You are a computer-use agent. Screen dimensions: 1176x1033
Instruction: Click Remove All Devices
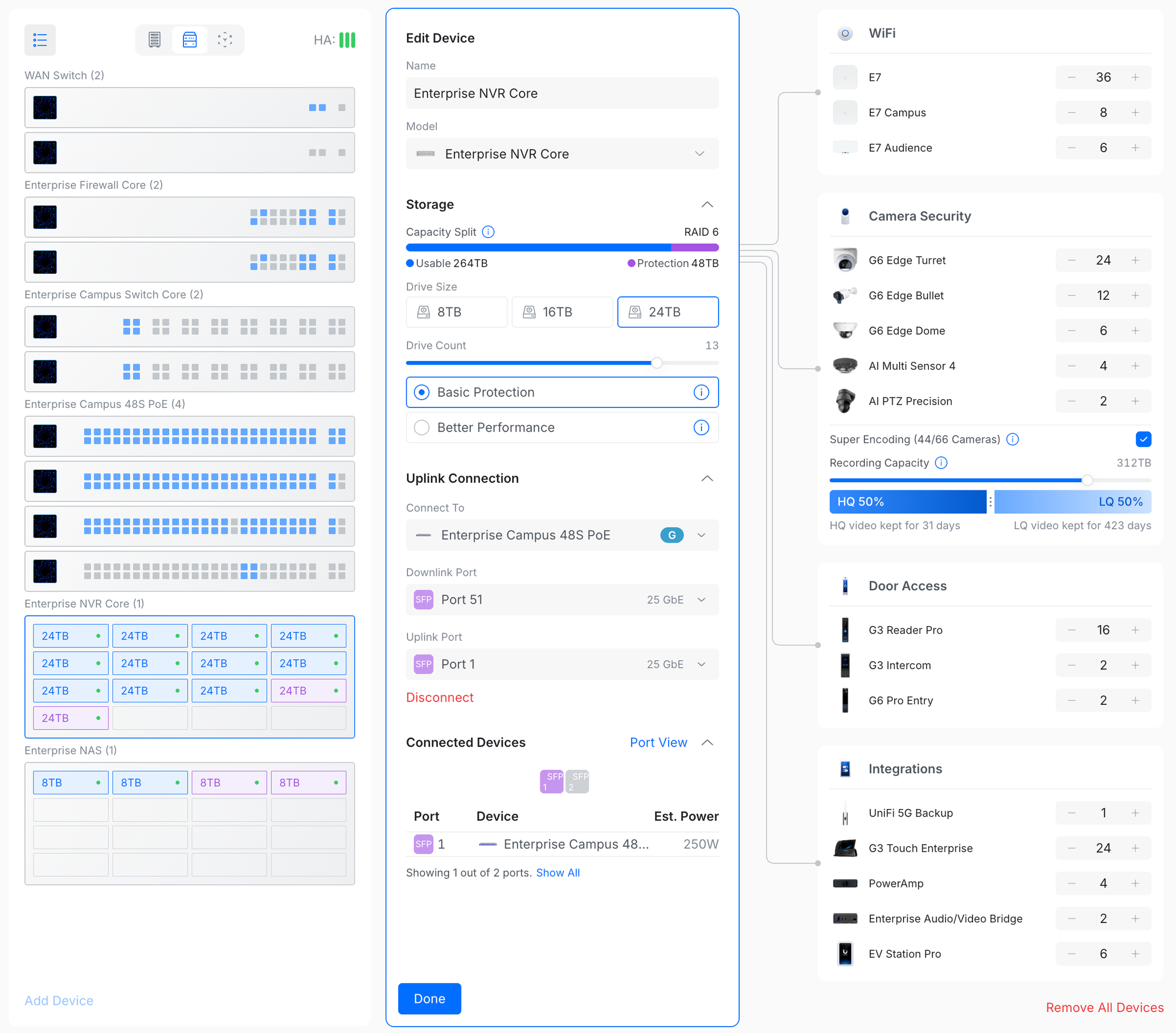(x=1105, y=1008)
